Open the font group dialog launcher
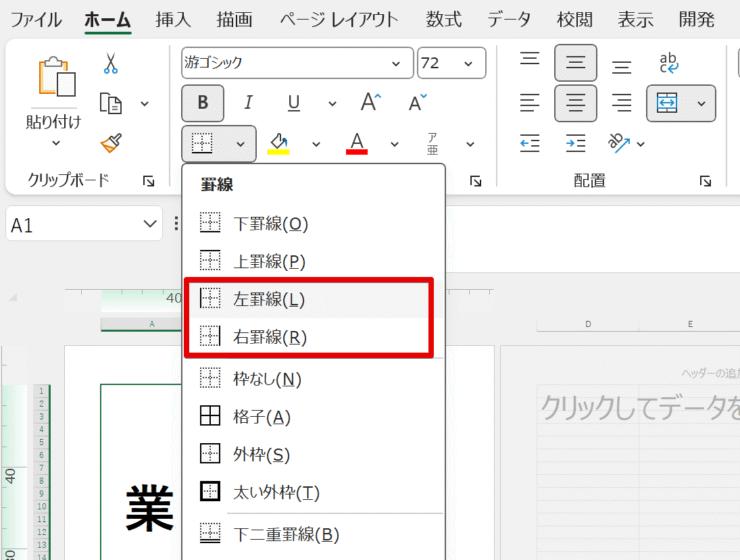740x560 pixels. (x=476, y=181)
